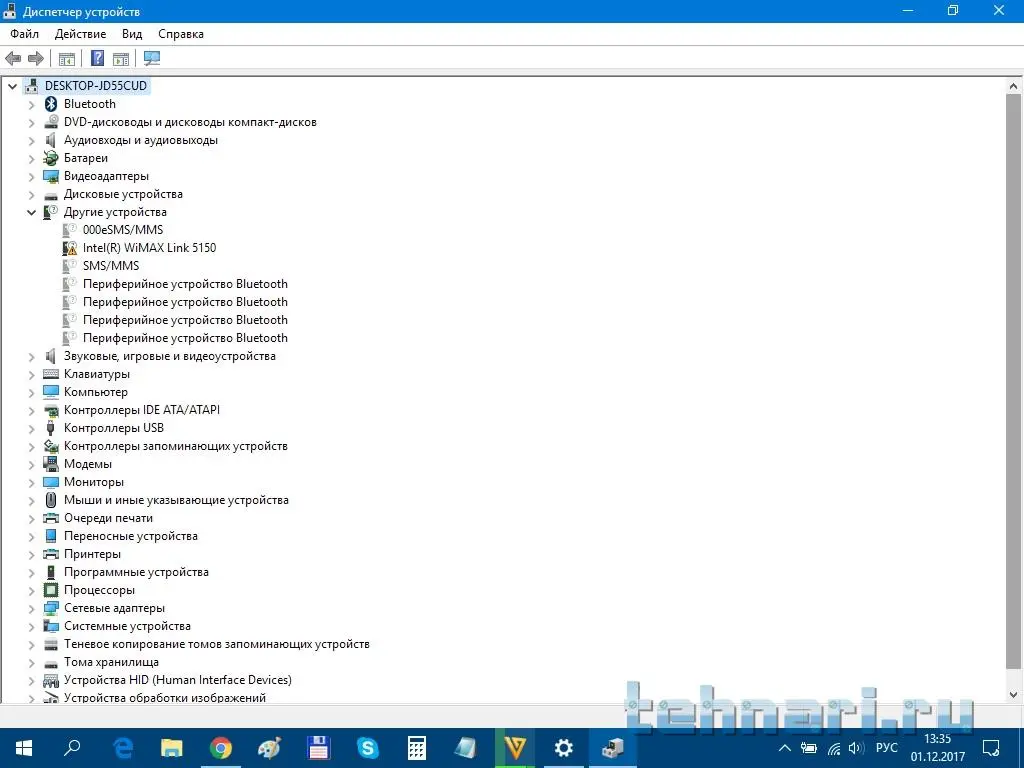Scan for hardware changes monitor icon
Screen dimensions: 1024x768
point(152,59)
